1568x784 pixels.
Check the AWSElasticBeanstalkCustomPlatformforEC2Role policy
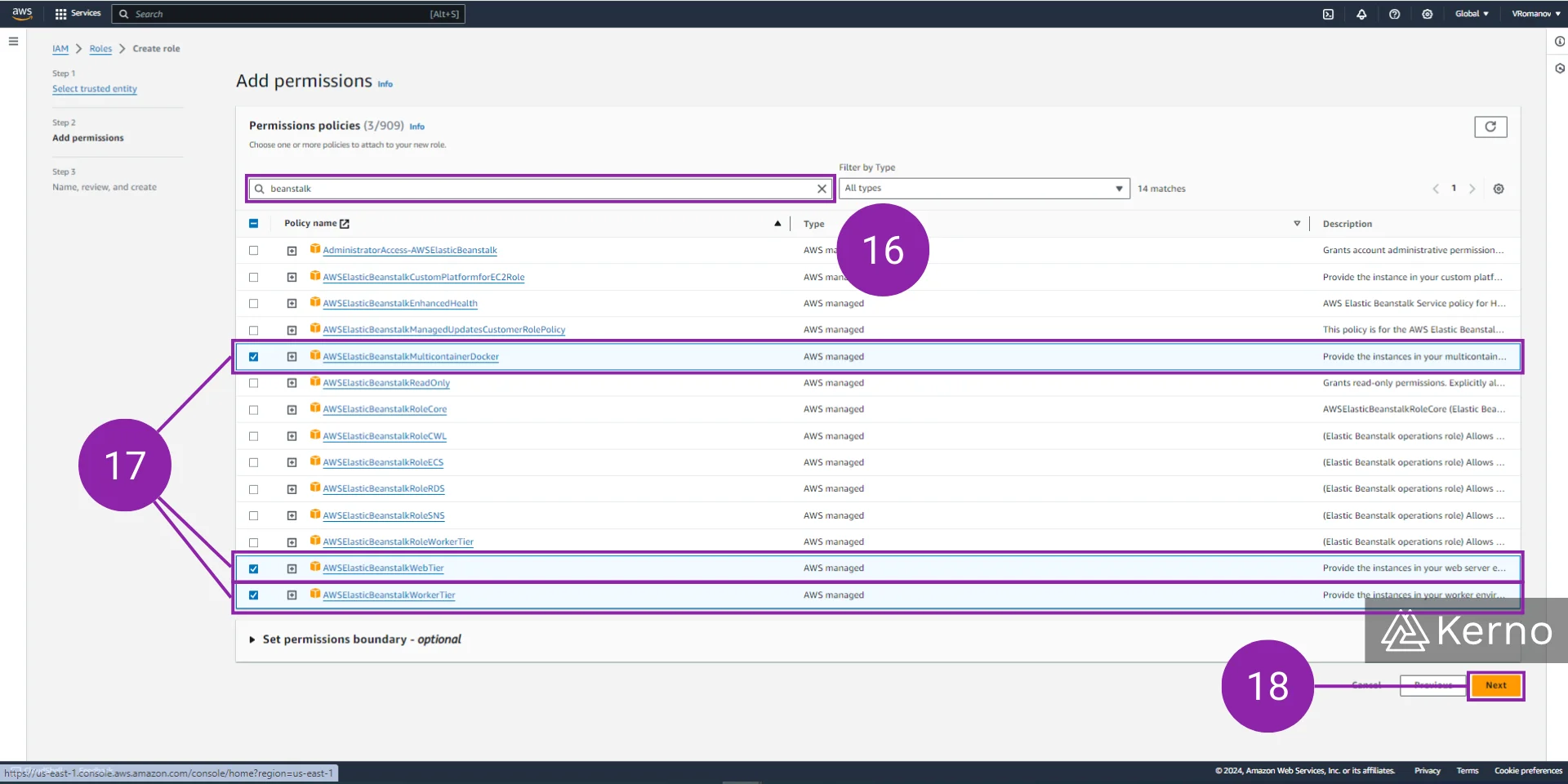253,278
